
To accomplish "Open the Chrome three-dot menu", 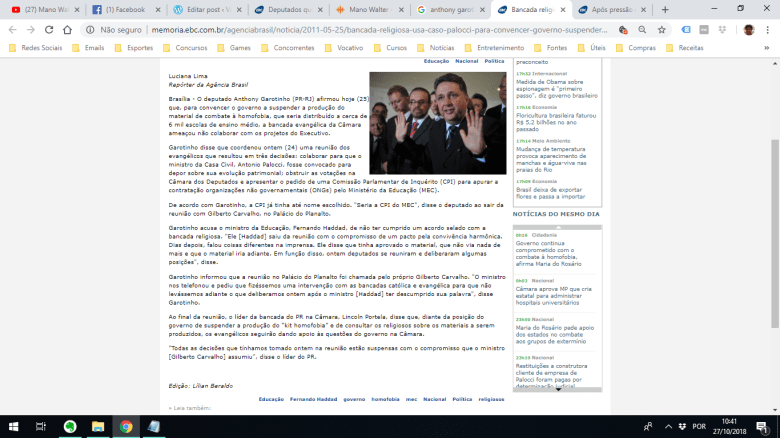I will (768, 30).
